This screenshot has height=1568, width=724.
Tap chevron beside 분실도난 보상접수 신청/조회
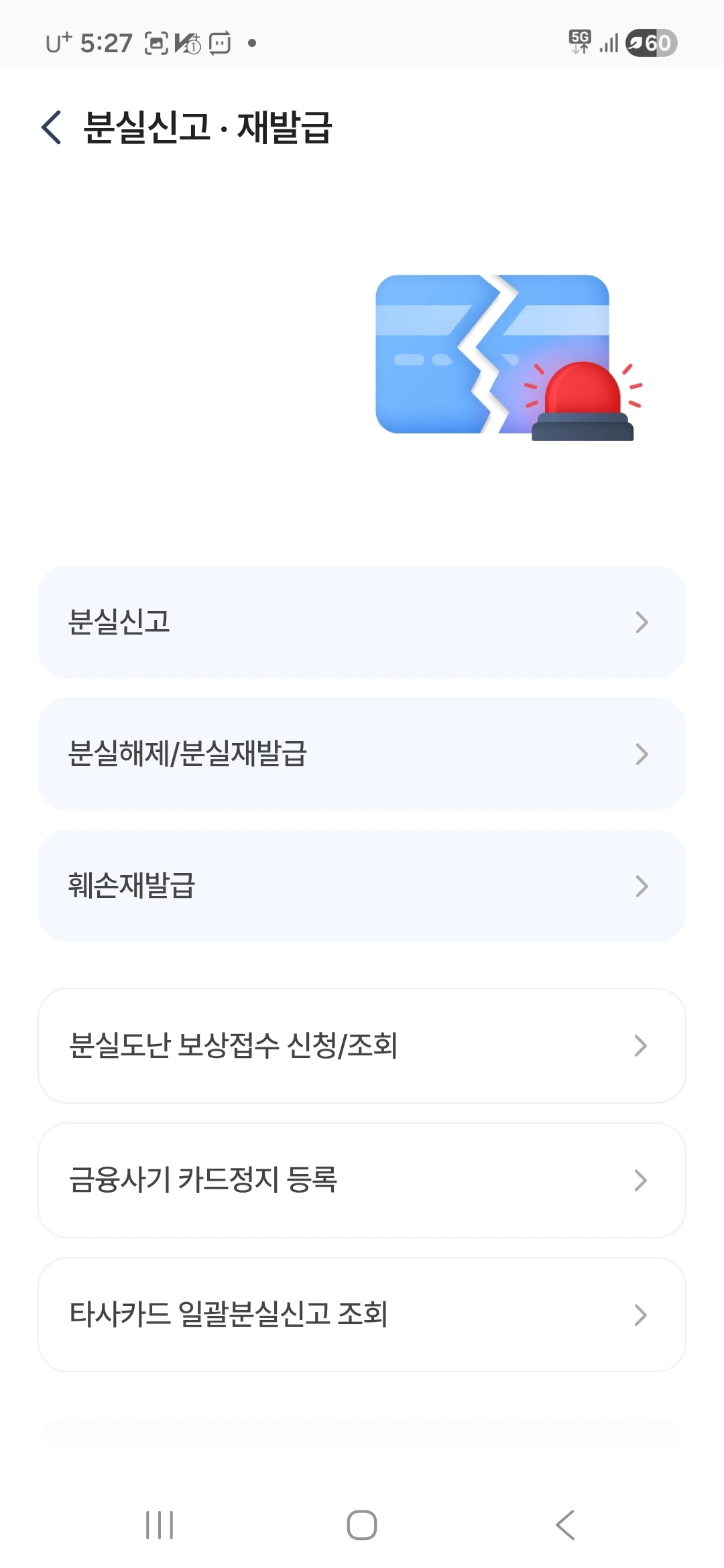pos(640,1046)
